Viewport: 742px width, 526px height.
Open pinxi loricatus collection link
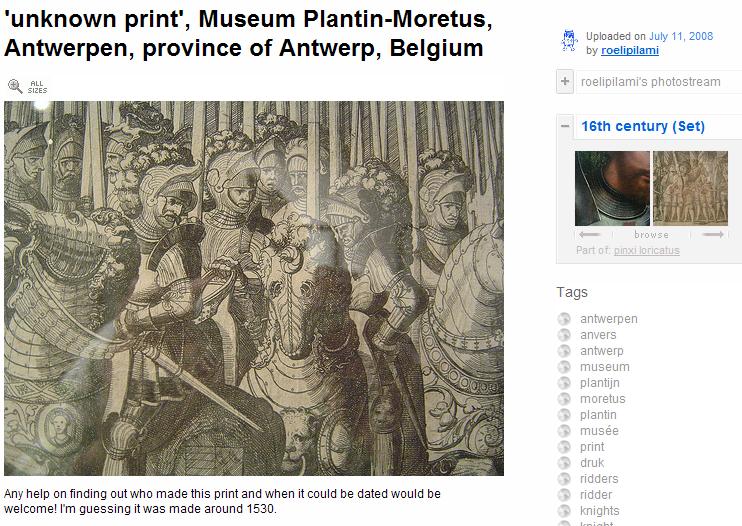pos(646,250)
